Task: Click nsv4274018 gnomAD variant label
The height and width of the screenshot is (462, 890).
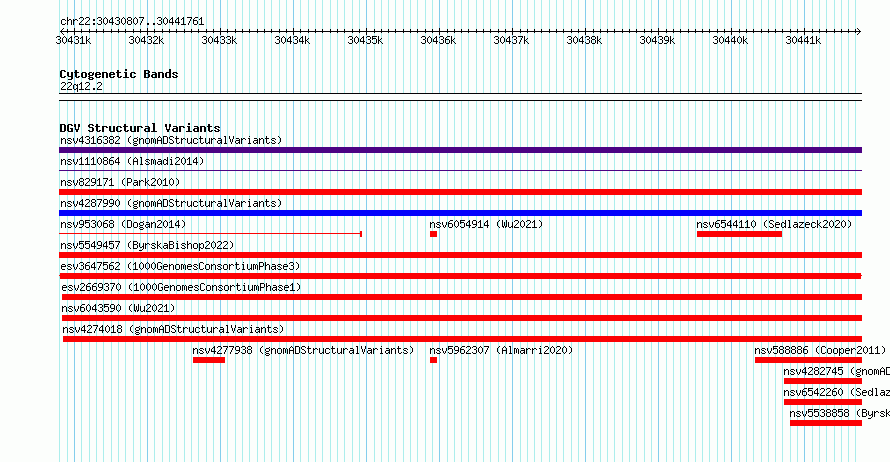Action: [173, 329]
